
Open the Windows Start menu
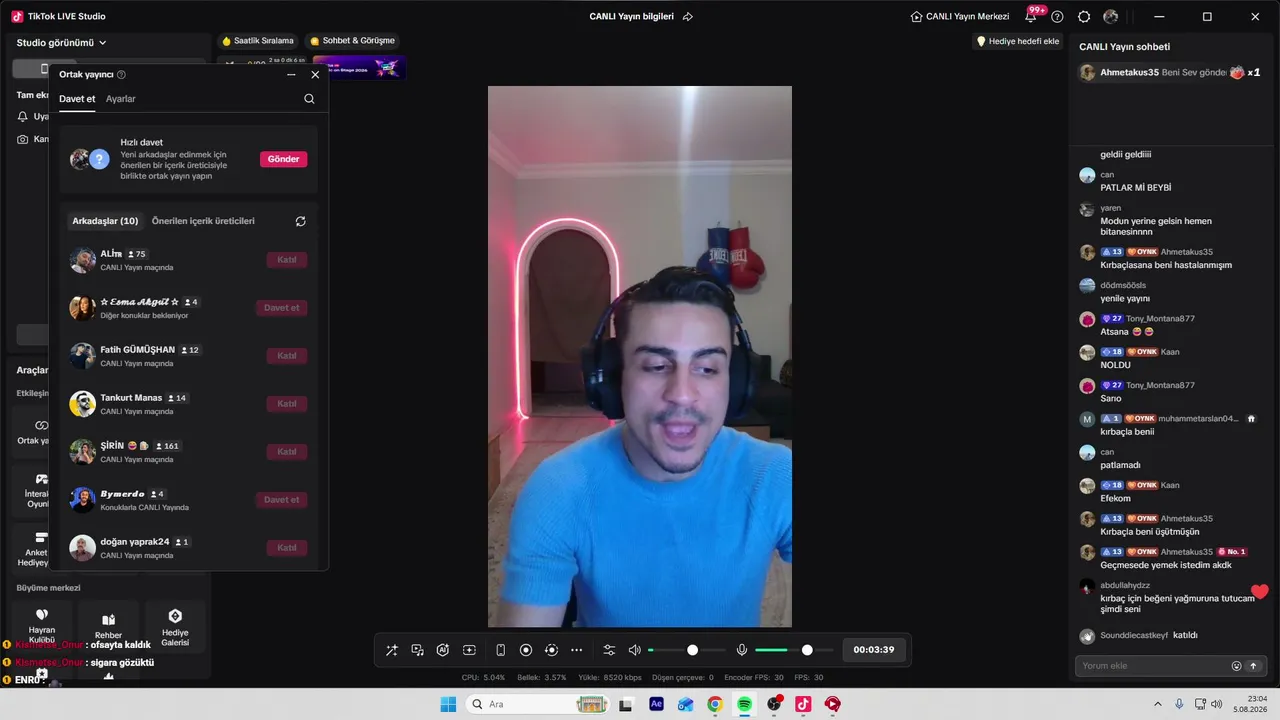(449, 704)
